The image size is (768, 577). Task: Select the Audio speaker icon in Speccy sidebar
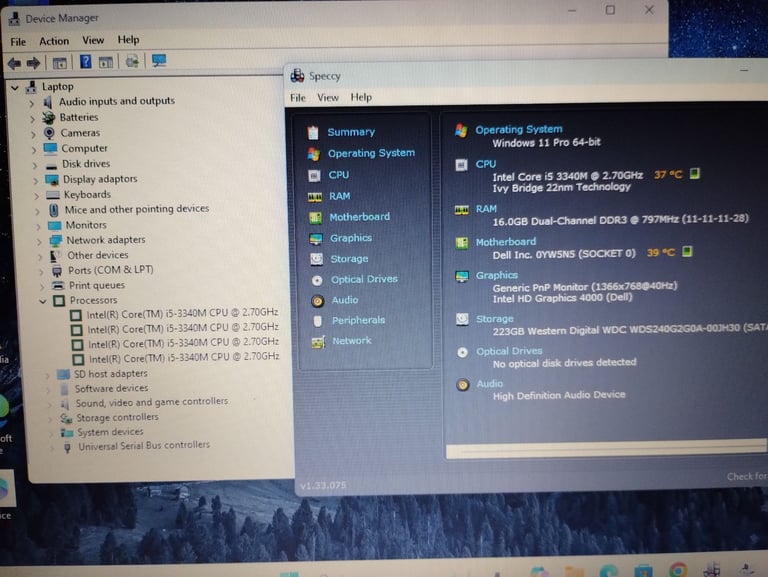pos(317,301)
